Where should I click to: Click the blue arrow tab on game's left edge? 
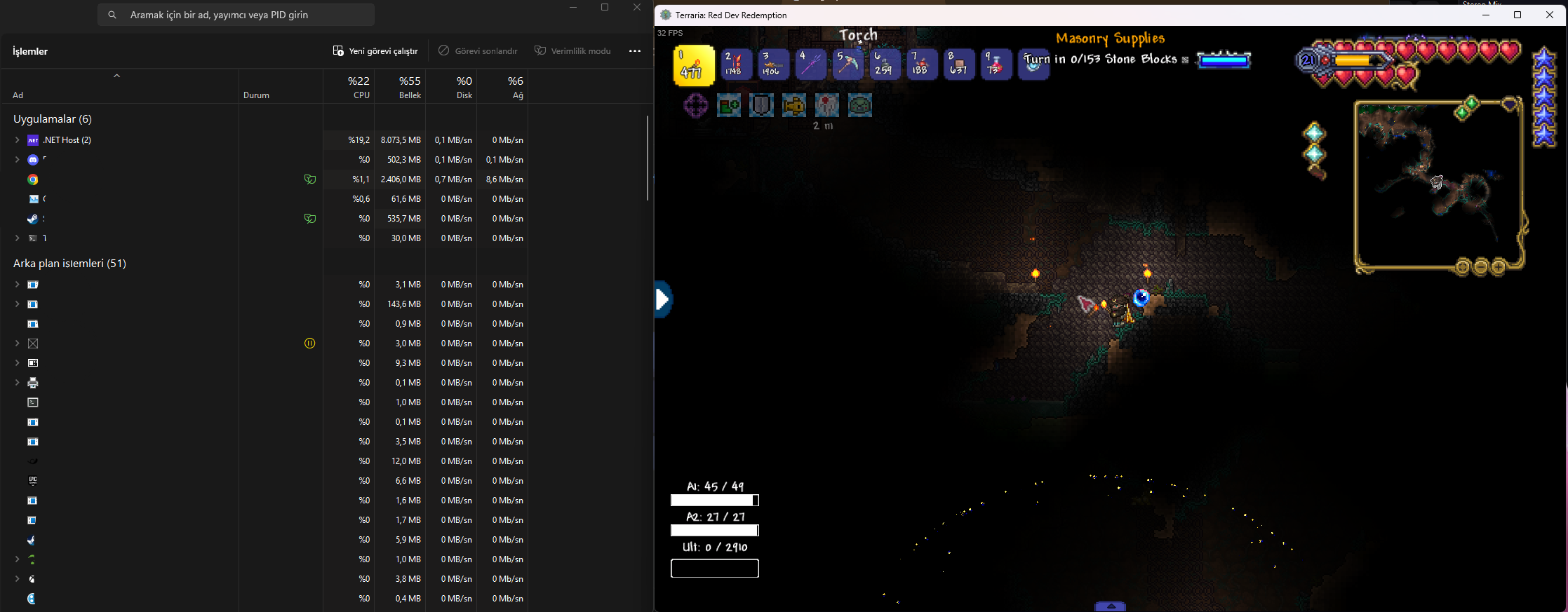[x=663, y=299]
